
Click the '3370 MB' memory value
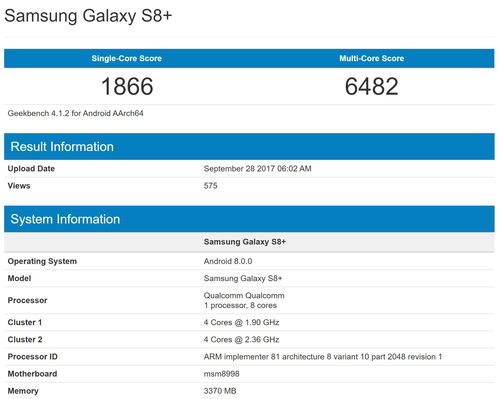[x=220, y=391]
